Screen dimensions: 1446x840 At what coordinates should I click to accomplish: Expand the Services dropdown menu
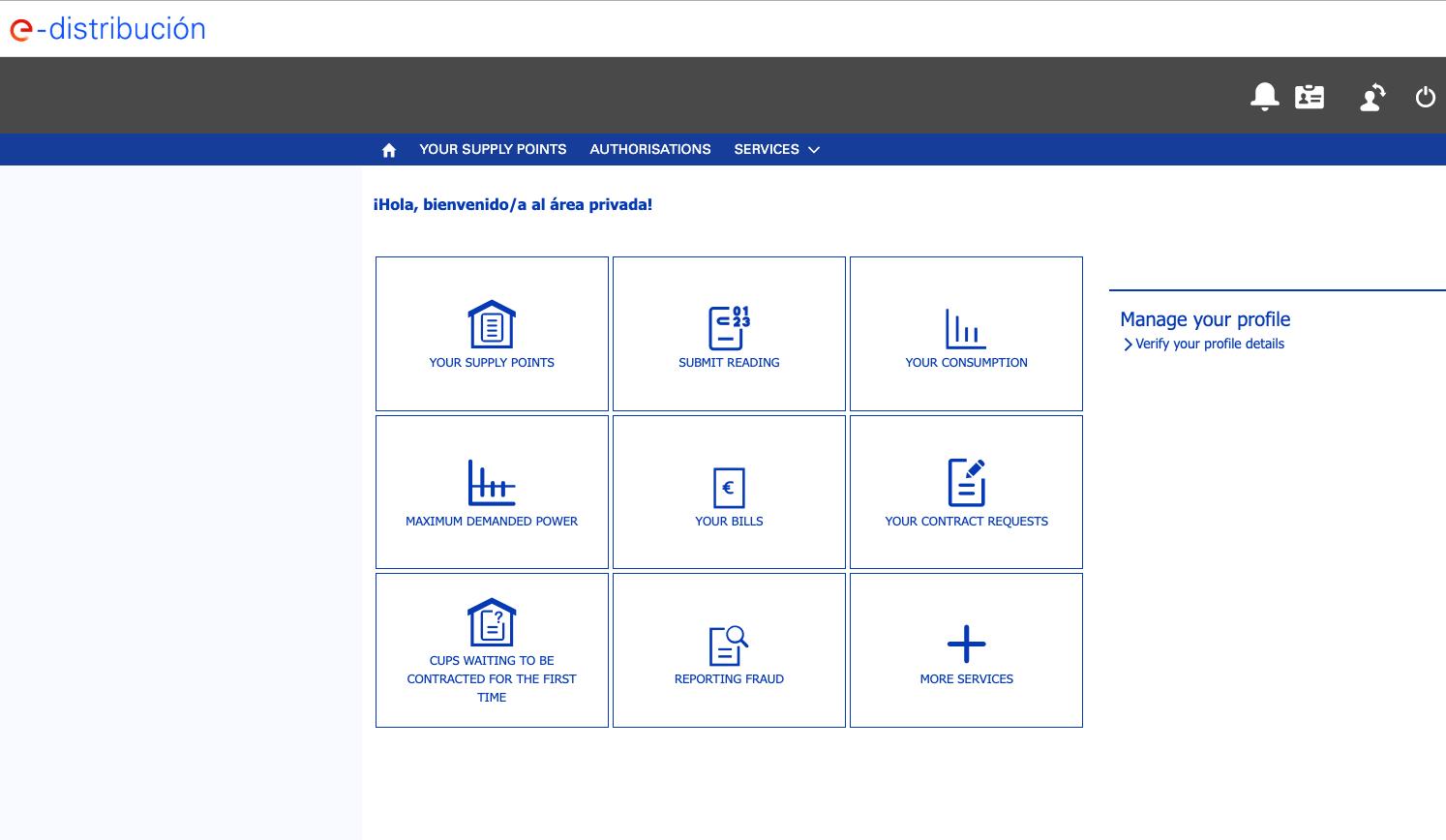pos(776,149)
